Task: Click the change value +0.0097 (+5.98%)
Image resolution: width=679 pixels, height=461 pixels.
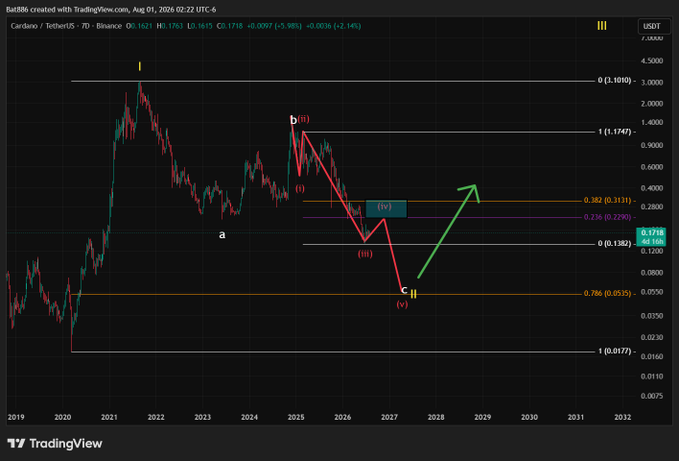Action: pyautogui.click(x=274, y=26)
